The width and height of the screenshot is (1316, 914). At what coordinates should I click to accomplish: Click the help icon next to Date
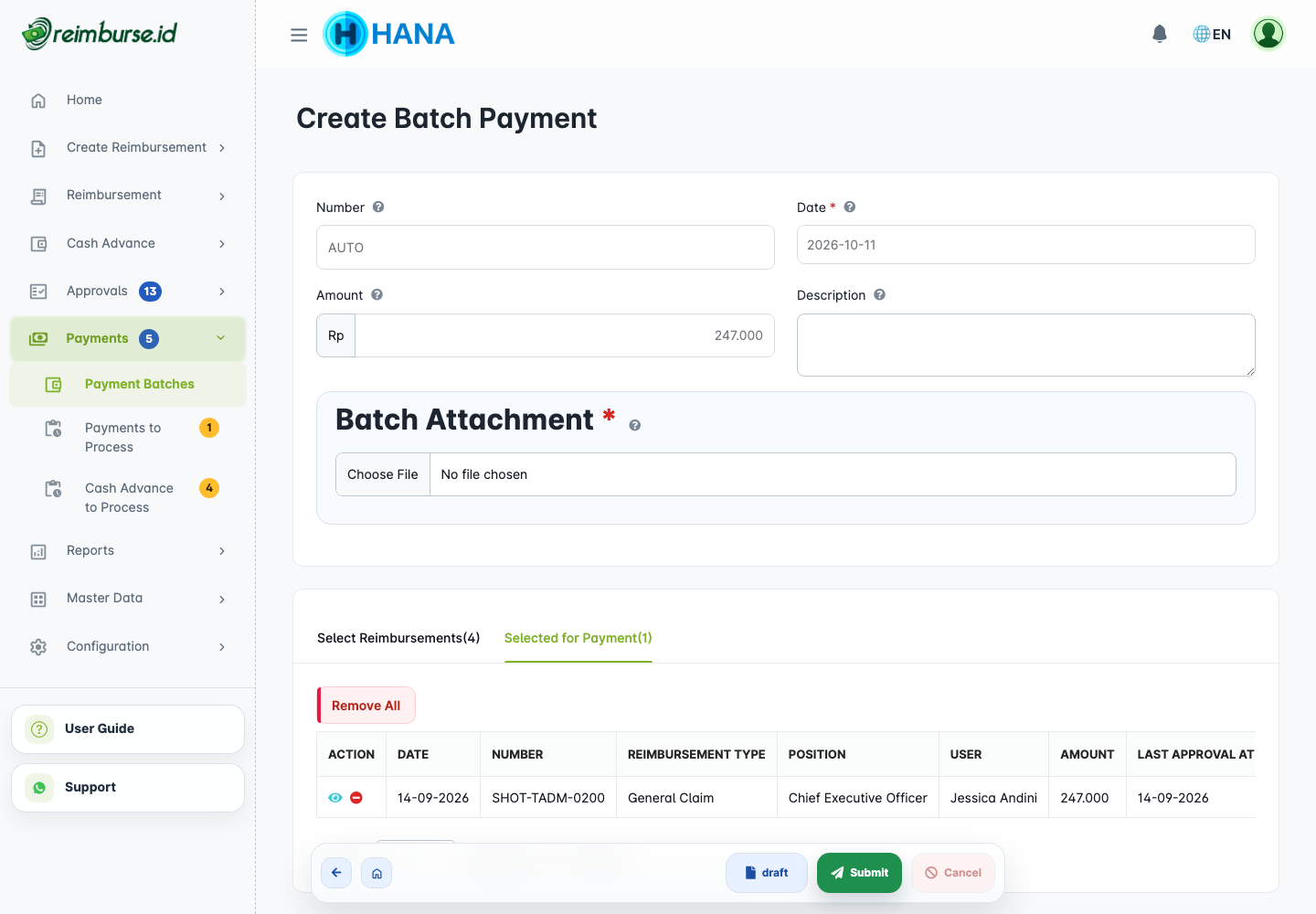coord(850,207)
